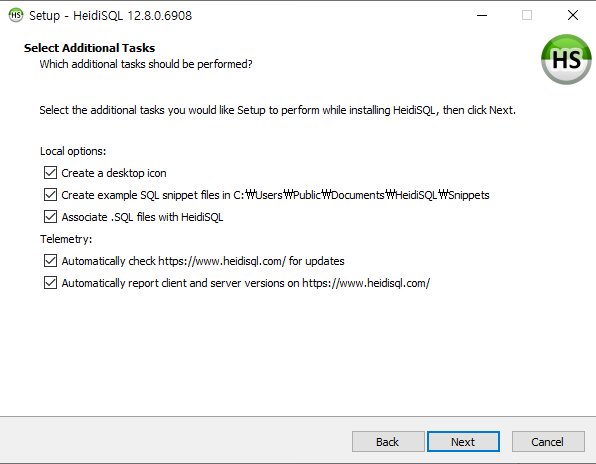Click the instruction sentence about additional tasks

(x=277, y=110)
